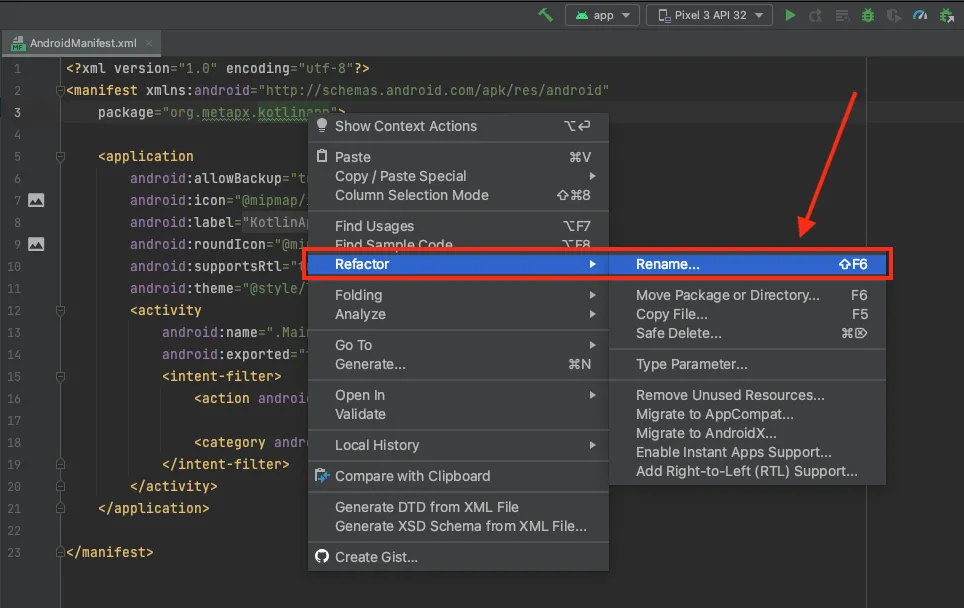The height and width of the screenshot is (608, 964).
Task: Open the Profiler gauge icon
Action: tap(920, 15)
